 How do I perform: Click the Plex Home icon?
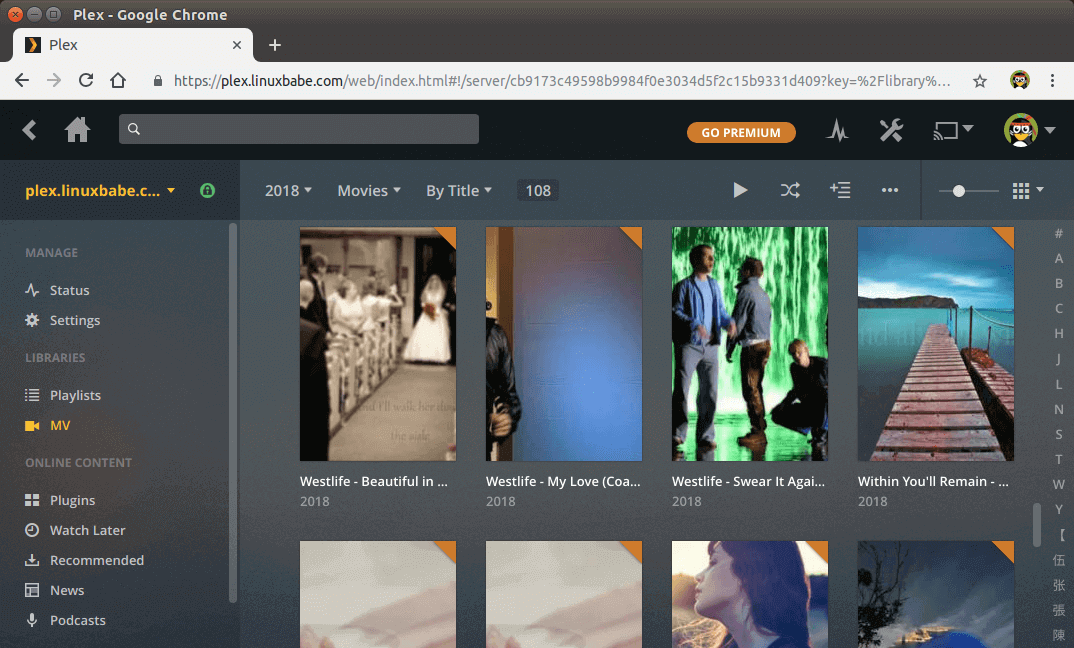pos(77,130)
